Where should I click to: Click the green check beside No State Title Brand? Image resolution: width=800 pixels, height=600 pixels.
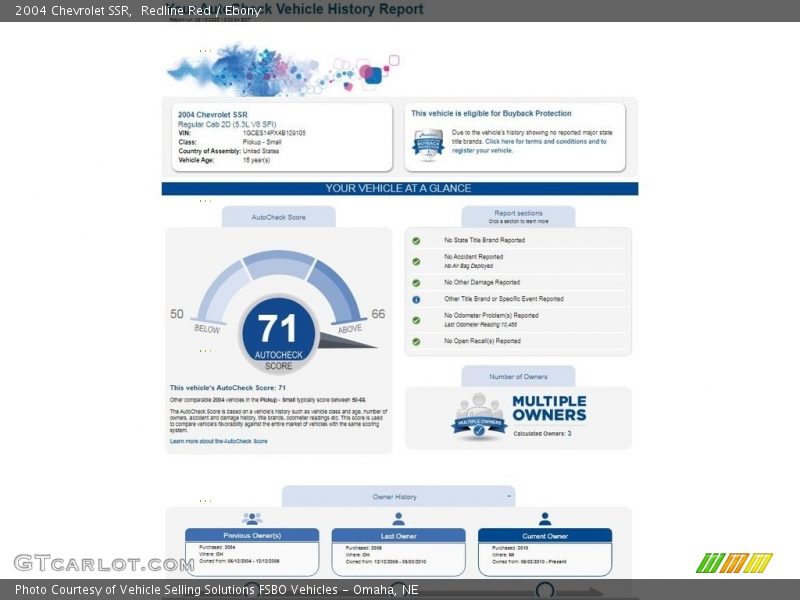tap(416, 241)
